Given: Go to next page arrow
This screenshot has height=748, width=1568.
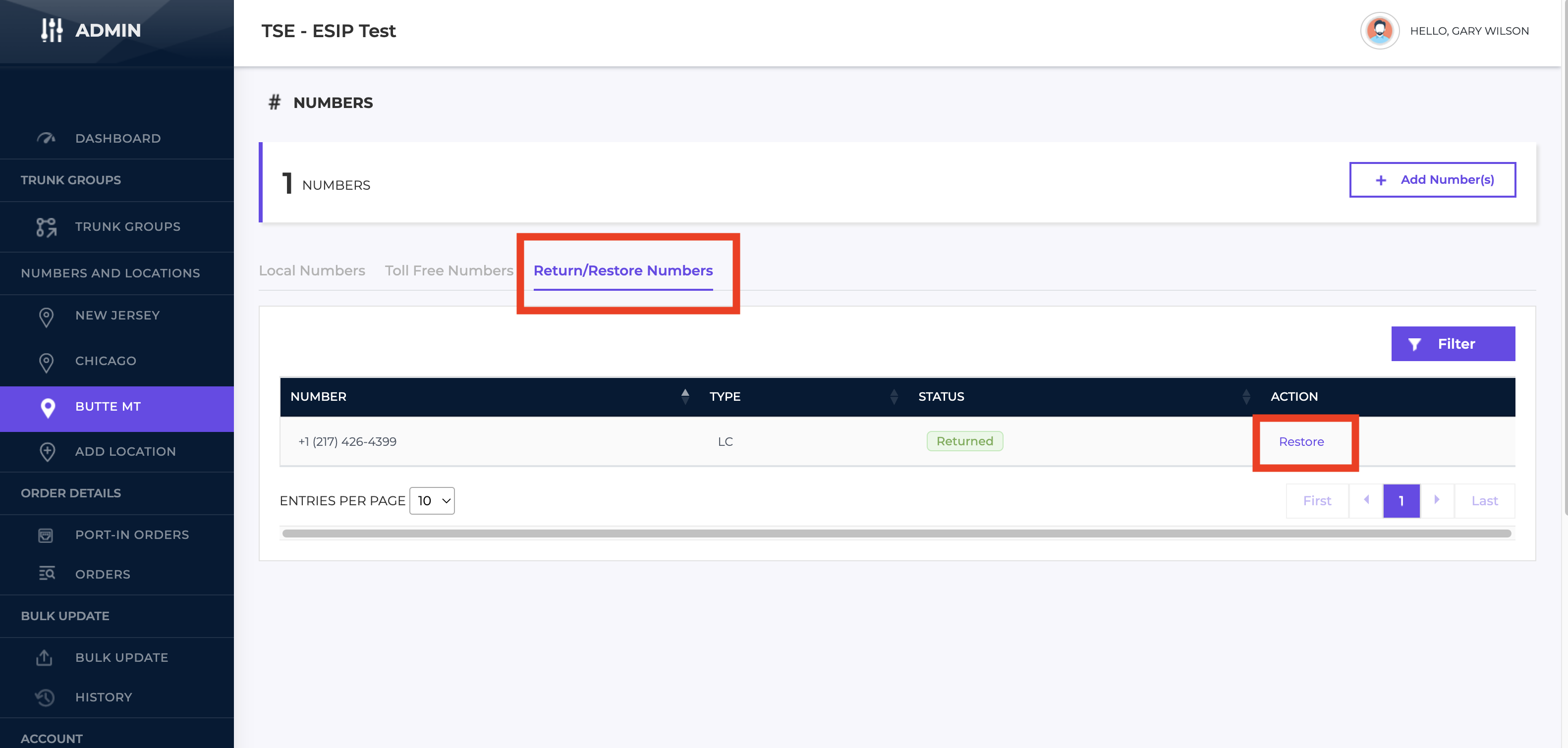Looking at the screenshot, I should (1437, 500).
